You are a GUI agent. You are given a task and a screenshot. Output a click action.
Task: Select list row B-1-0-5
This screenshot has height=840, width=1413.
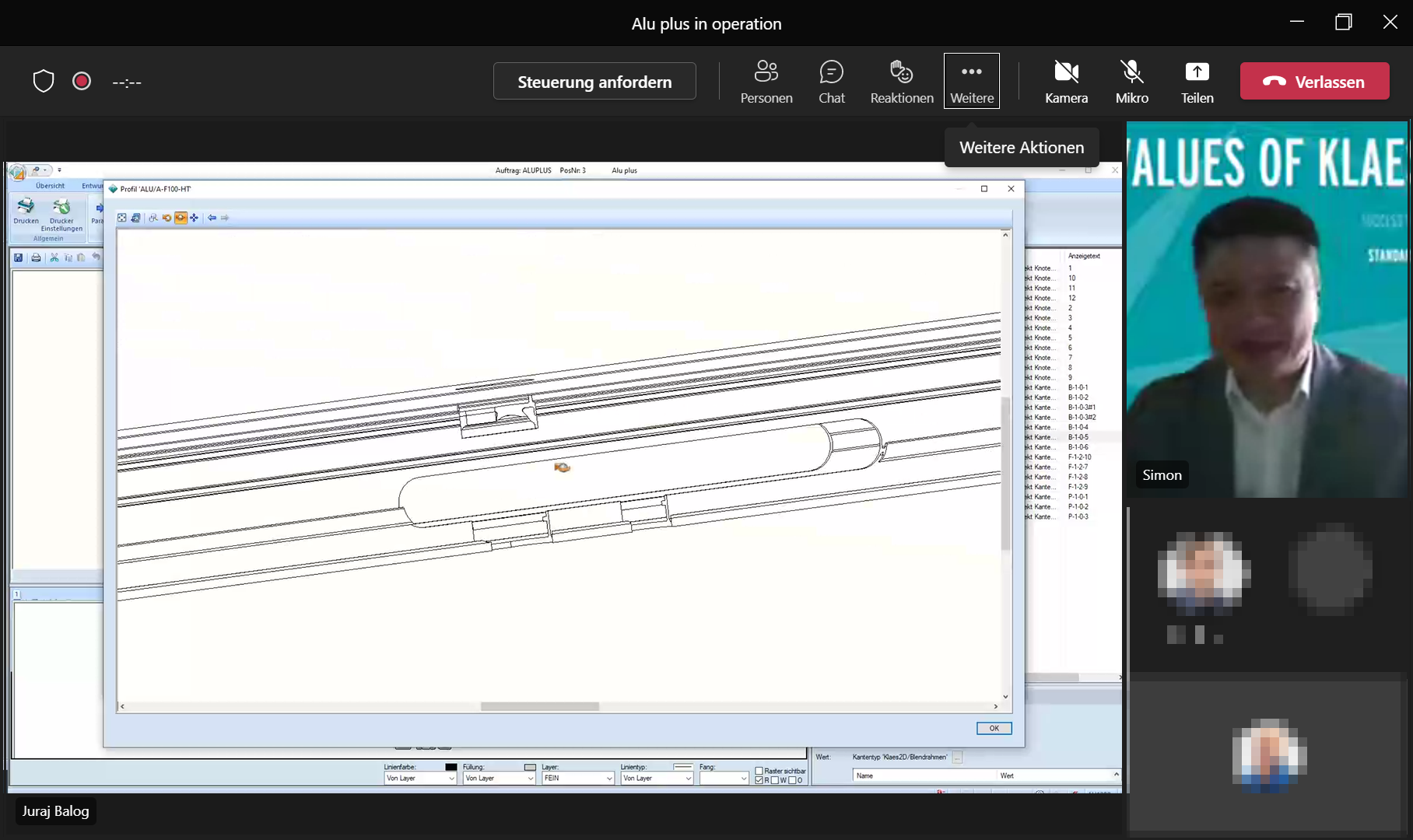coord(1072,437)
